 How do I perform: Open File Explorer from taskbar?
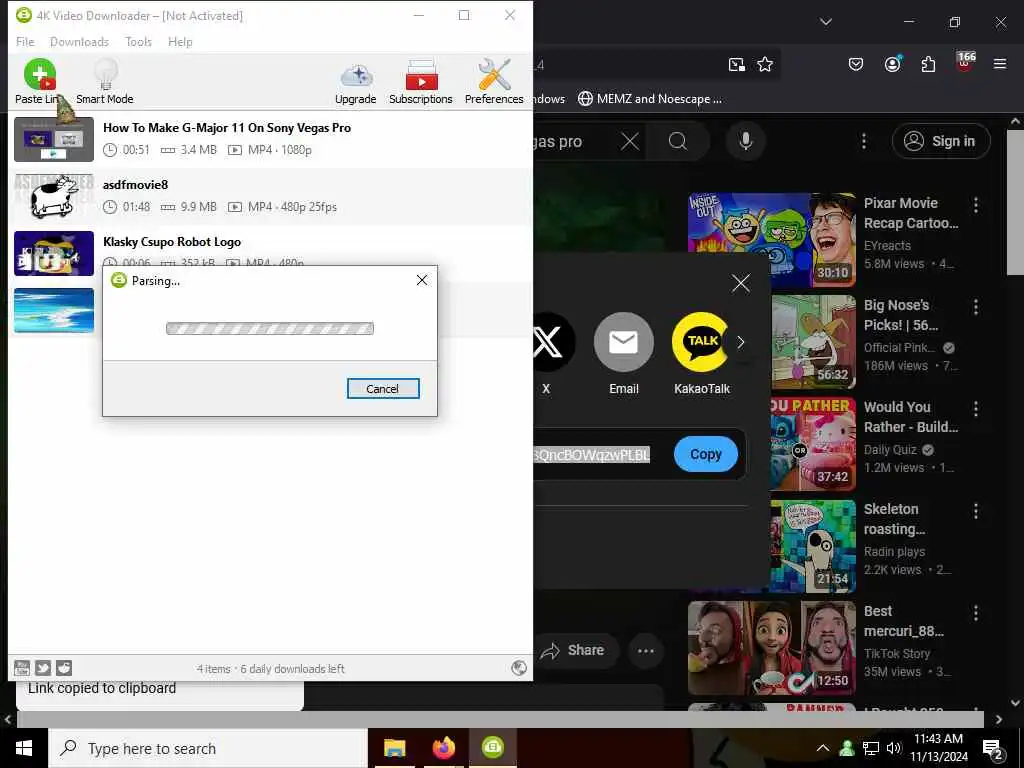tap(394, 748)
